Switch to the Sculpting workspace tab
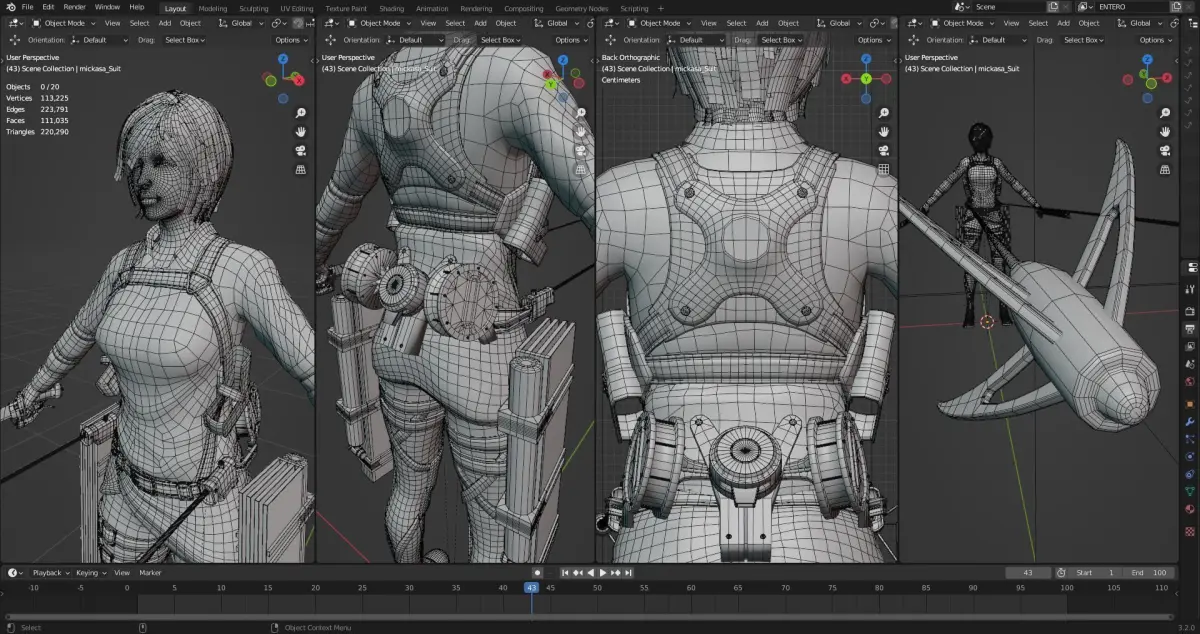 pos(254,8)
